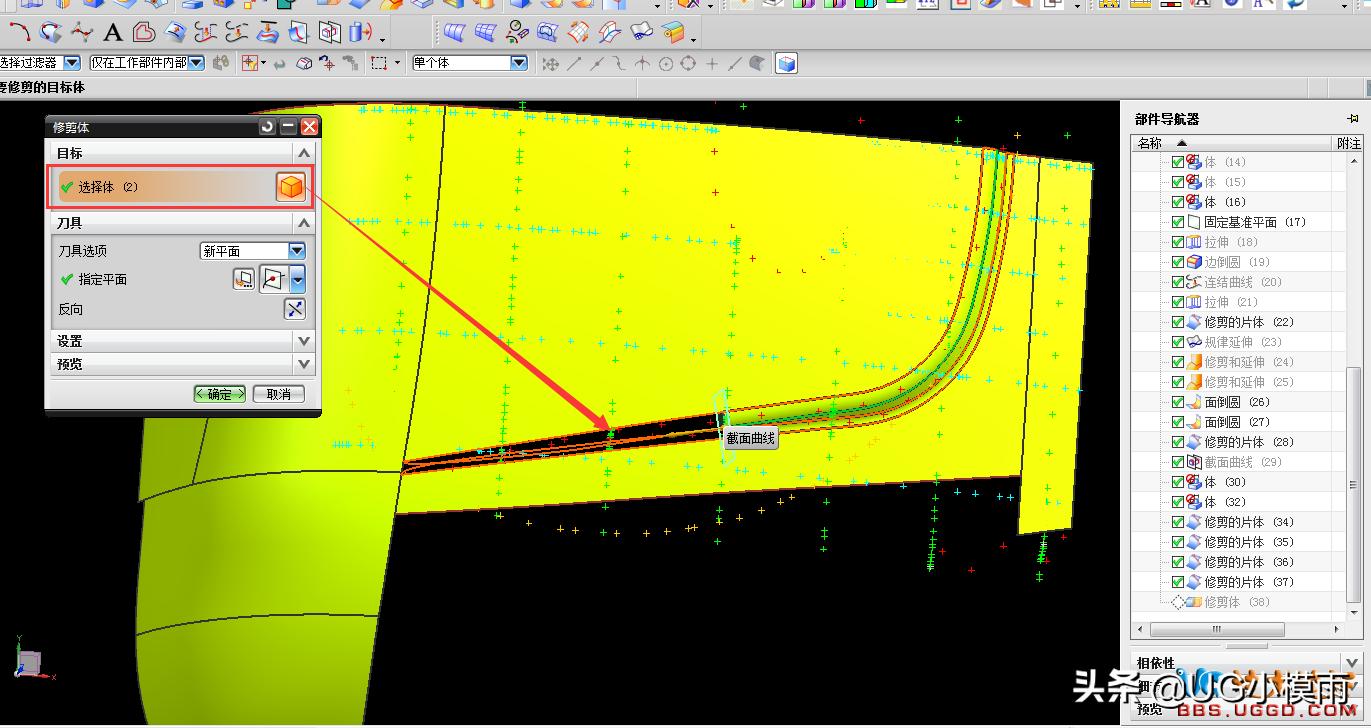1371x728 pixels.
Task: Click the blue shaded cube icon on selection bar
Action: (787, 64)
